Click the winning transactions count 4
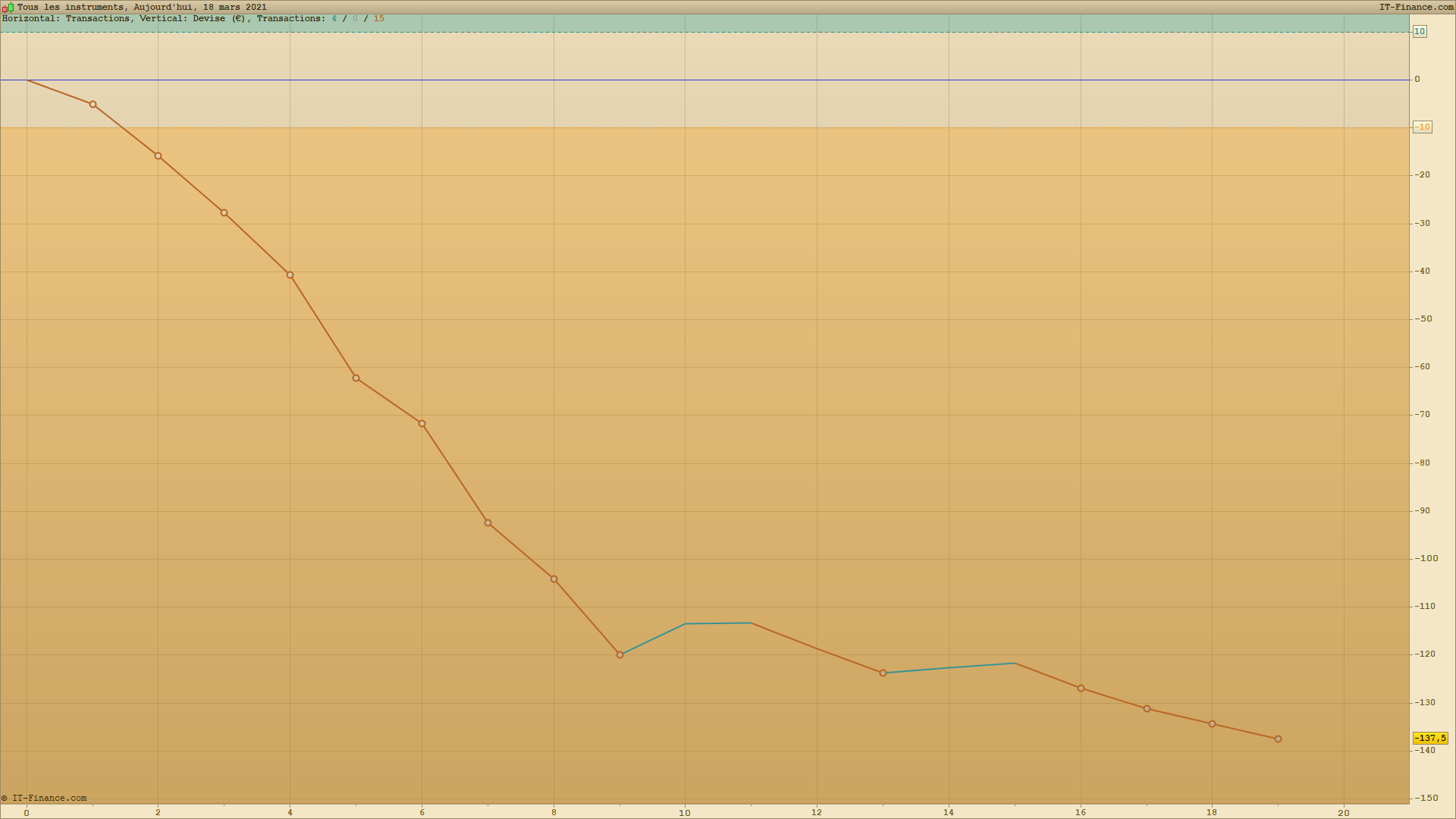Viewport: 1456px width, 819px height. pyautogui.click(x=334, y=18)
